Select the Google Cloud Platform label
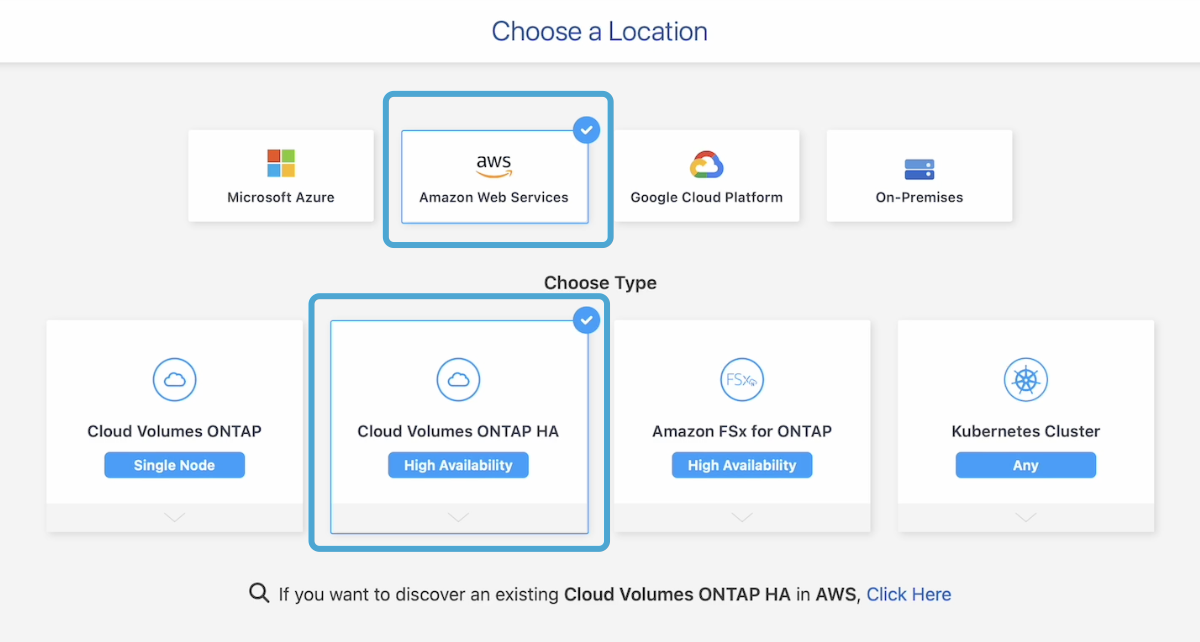The height and width of the screenshot is (642, 1200). point(707,197)
